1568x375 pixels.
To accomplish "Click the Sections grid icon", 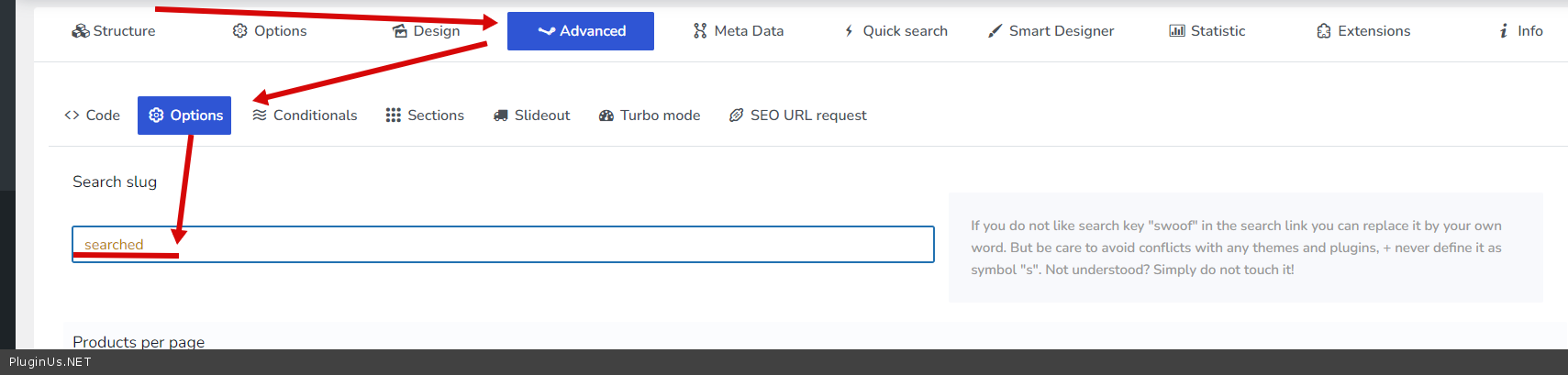I will (x=393, y=116).
